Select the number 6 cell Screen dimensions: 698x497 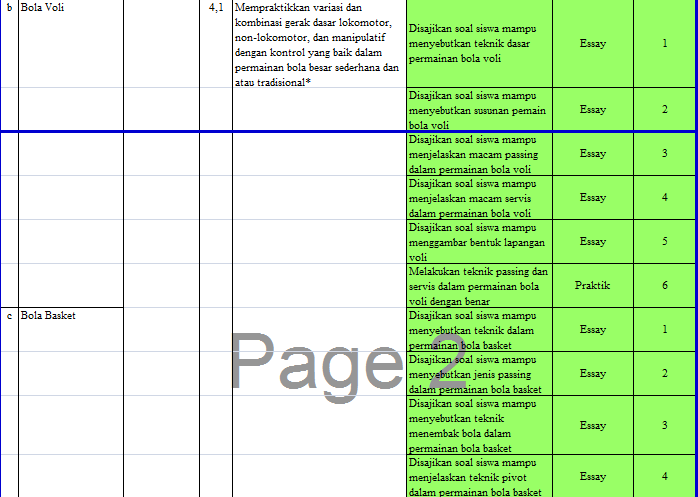[x=664, y=285]
